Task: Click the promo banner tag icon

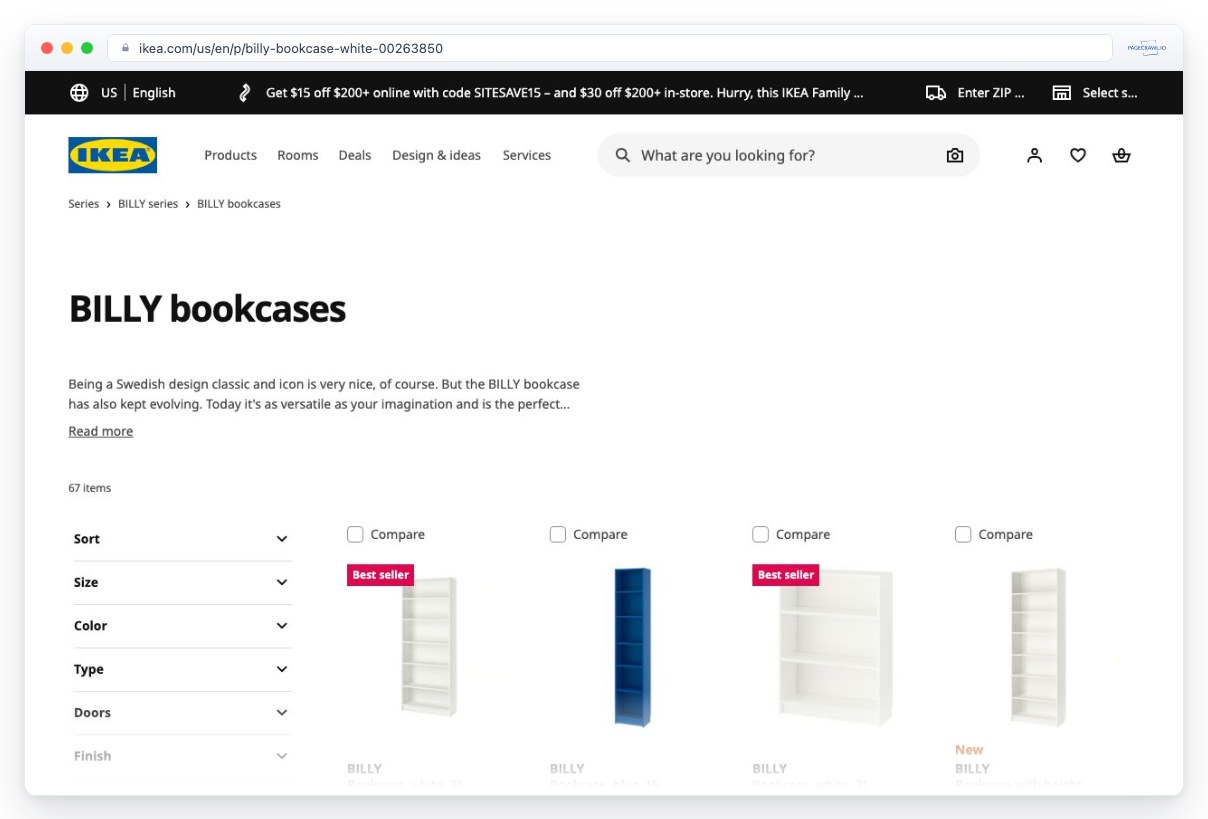Action: [x=245, y=93]
